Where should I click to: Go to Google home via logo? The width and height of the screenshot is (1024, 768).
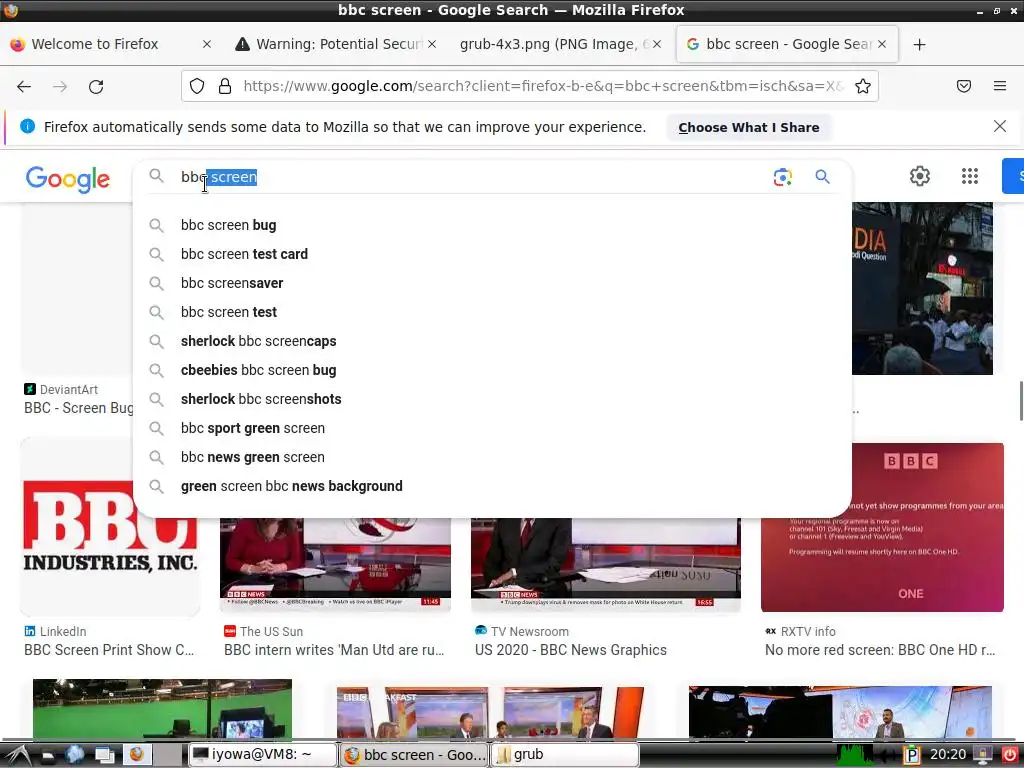pyautogui.click(x=68, y=179)
